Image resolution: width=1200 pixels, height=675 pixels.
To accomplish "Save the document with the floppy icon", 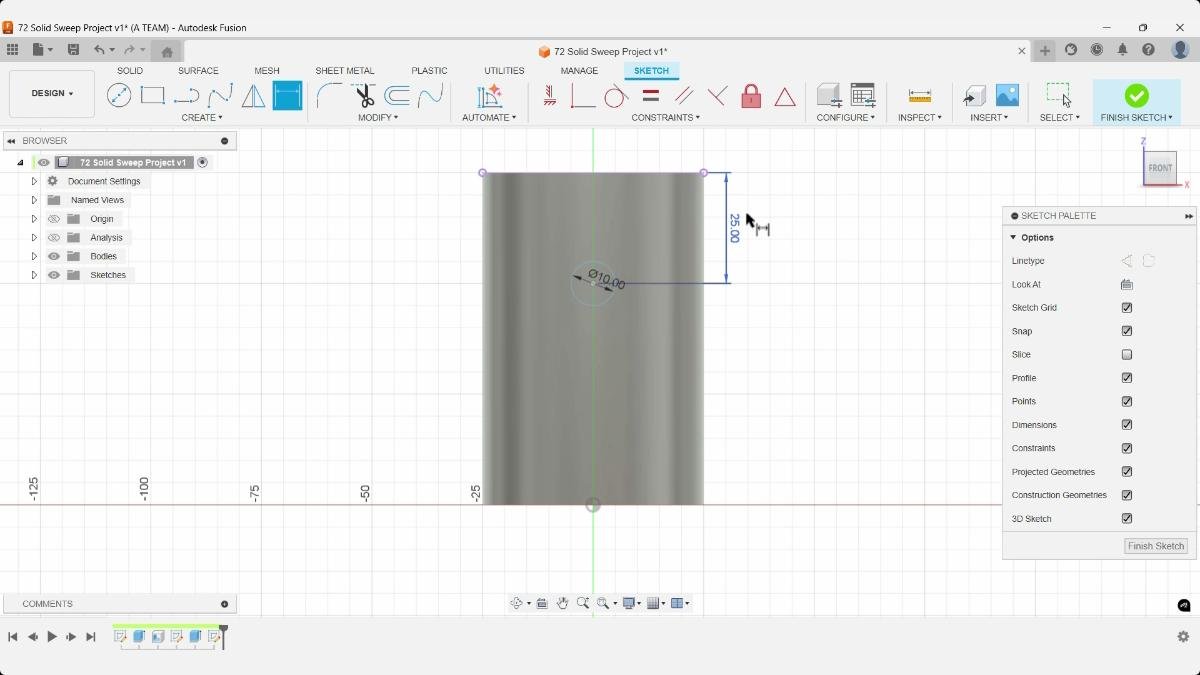I will coord(73,50).
